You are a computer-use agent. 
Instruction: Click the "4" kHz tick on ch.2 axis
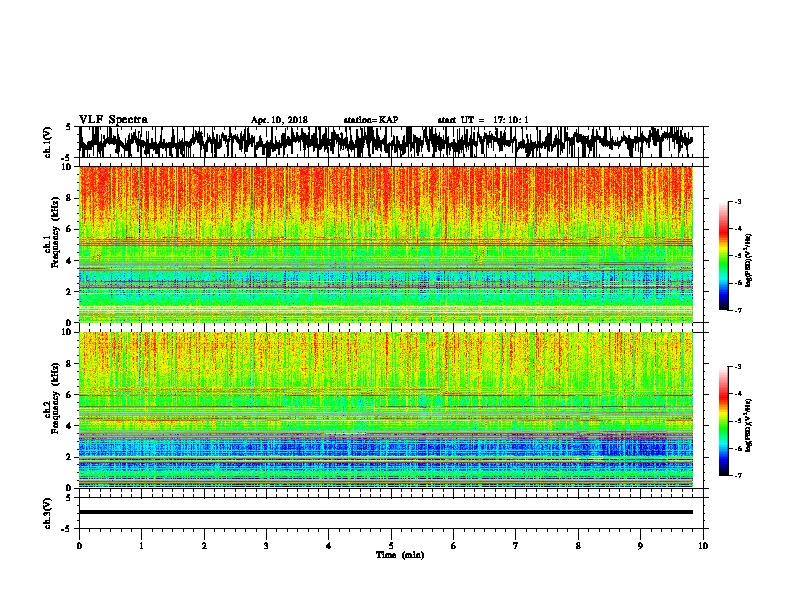pyautogui.click(x=70, y=426)
